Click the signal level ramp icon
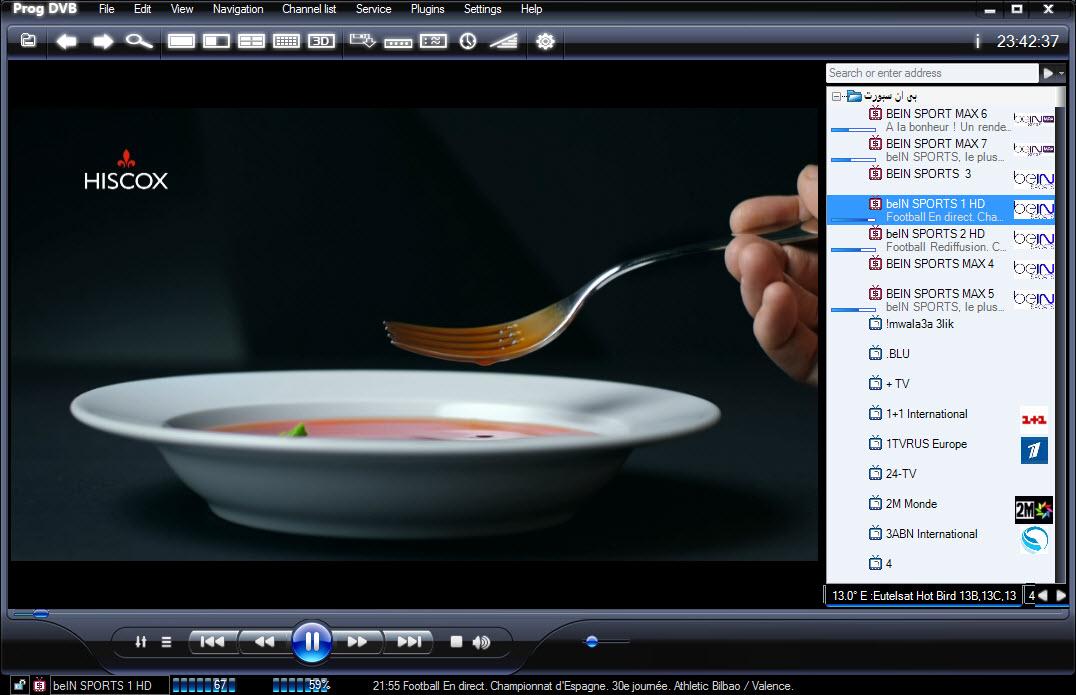The height and width of the screenshot is (695, 1076). (x=504, y=41)
